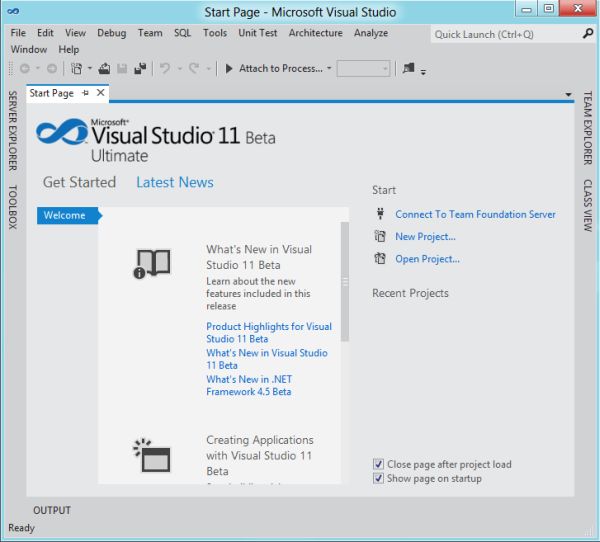The width and height of the screenshot is (600, 542).
Task: Open the toolbar options overflow arrow
Action: pyautogui.click(x=423, y=71)
